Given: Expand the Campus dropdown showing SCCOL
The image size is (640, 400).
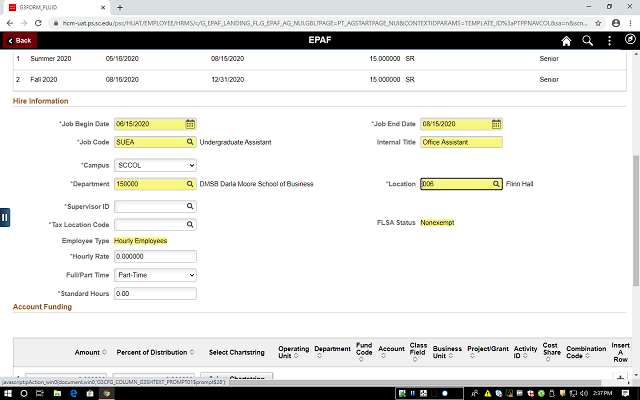Looking at the screenshot, I should pyautogui.click(x=155, y=164).
